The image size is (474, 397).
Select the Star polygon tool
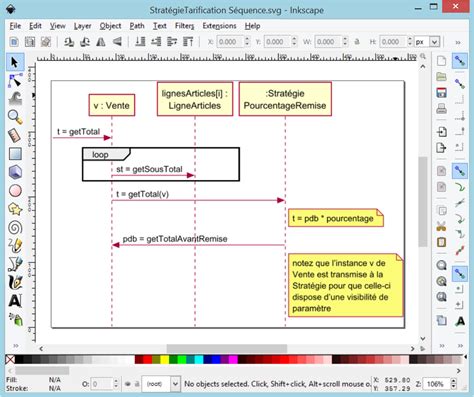(x=15, y=209)
